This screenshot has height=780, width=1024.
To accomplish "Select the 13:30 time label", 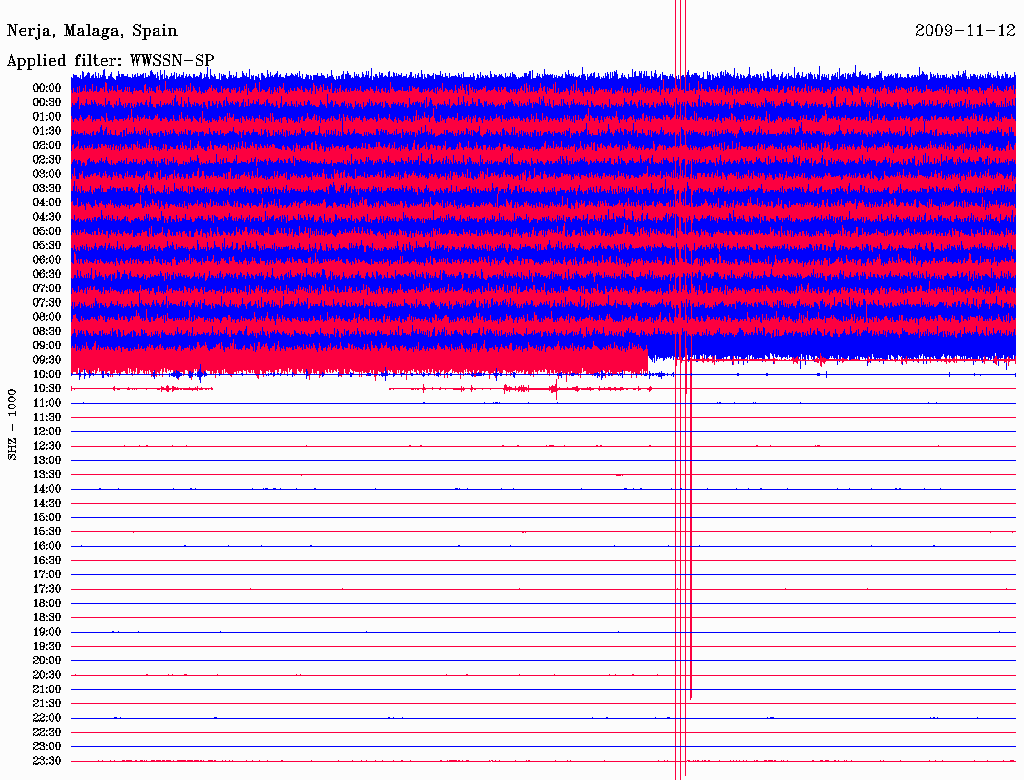I will pos(47,474).
